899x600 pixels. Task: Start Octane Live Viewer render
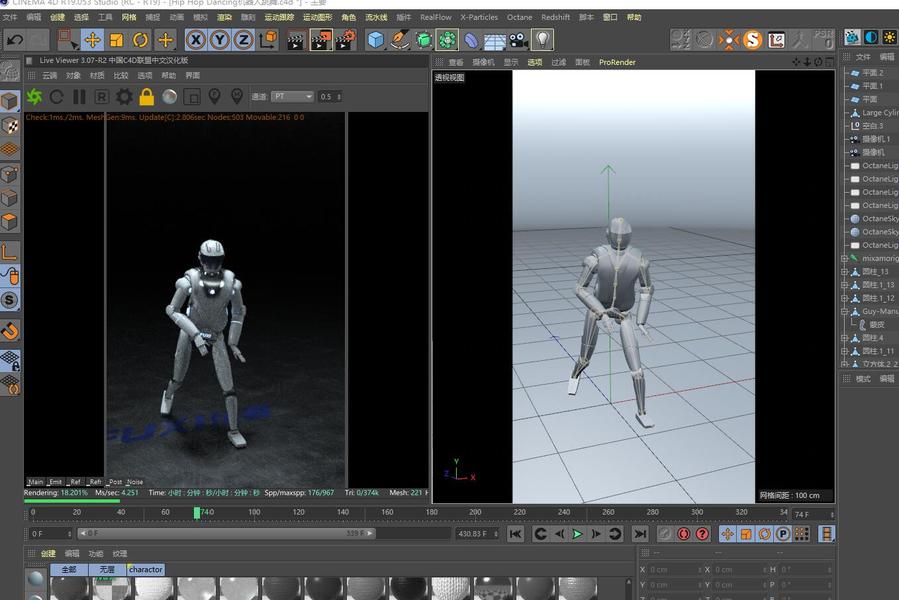(34, 96)
